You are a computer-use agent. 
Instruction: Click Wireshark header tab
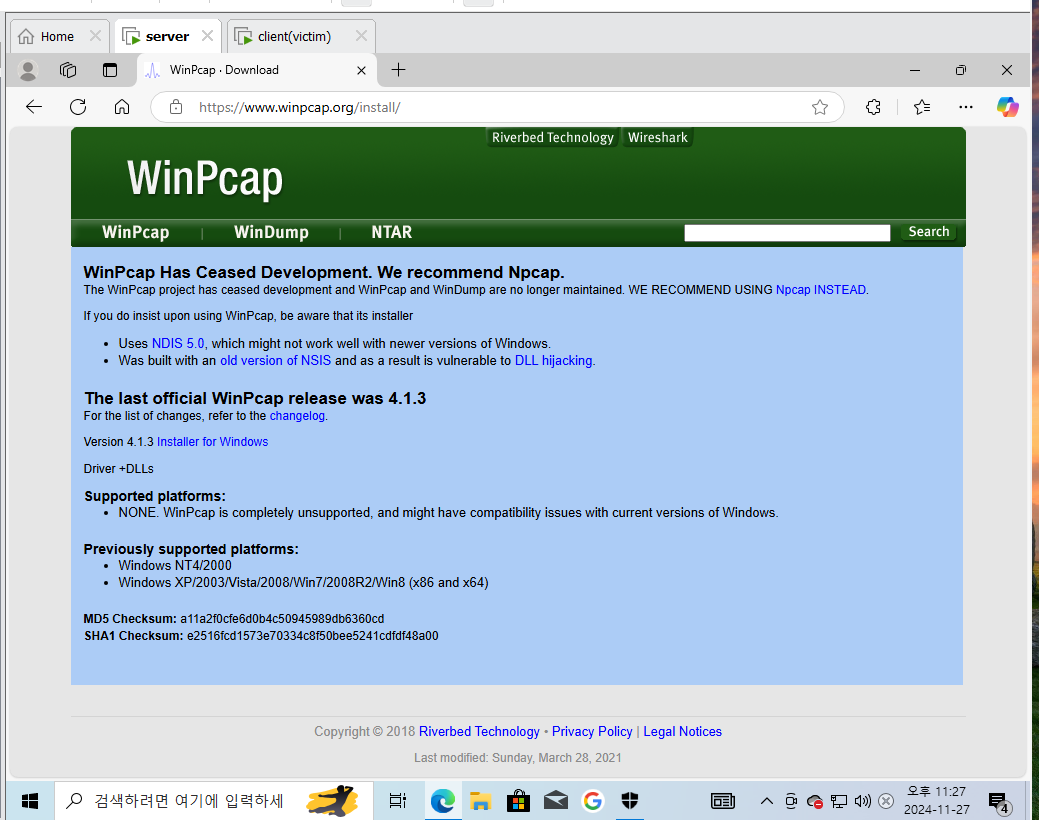click(657, 137)
